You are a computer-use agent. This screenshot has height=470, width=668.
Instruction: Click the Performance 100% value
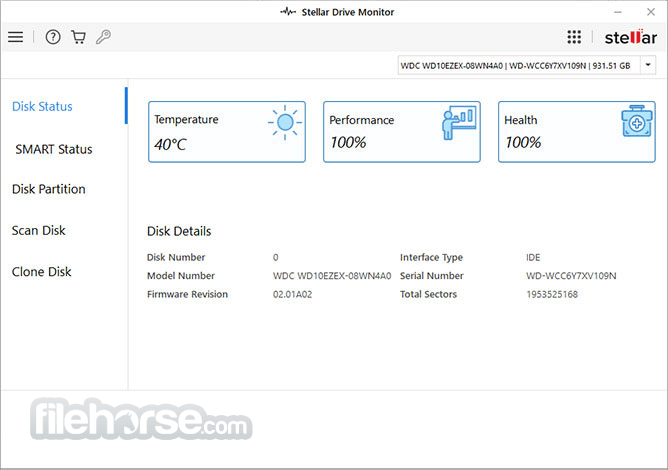tap(348, 142)
